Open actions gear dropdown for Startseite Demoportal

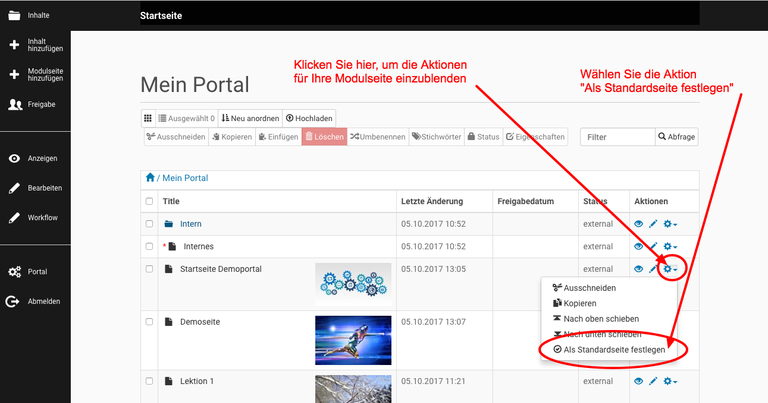pyautogui.click(x=670, y=269)
